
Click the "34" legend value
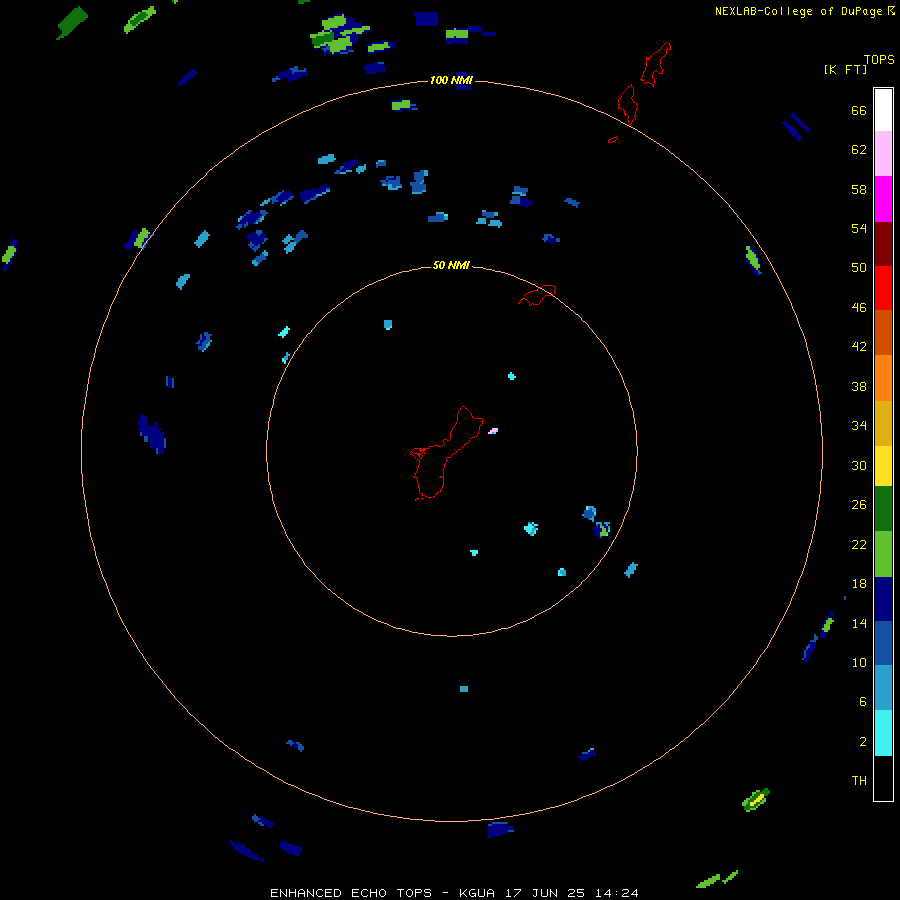point(859,426)
